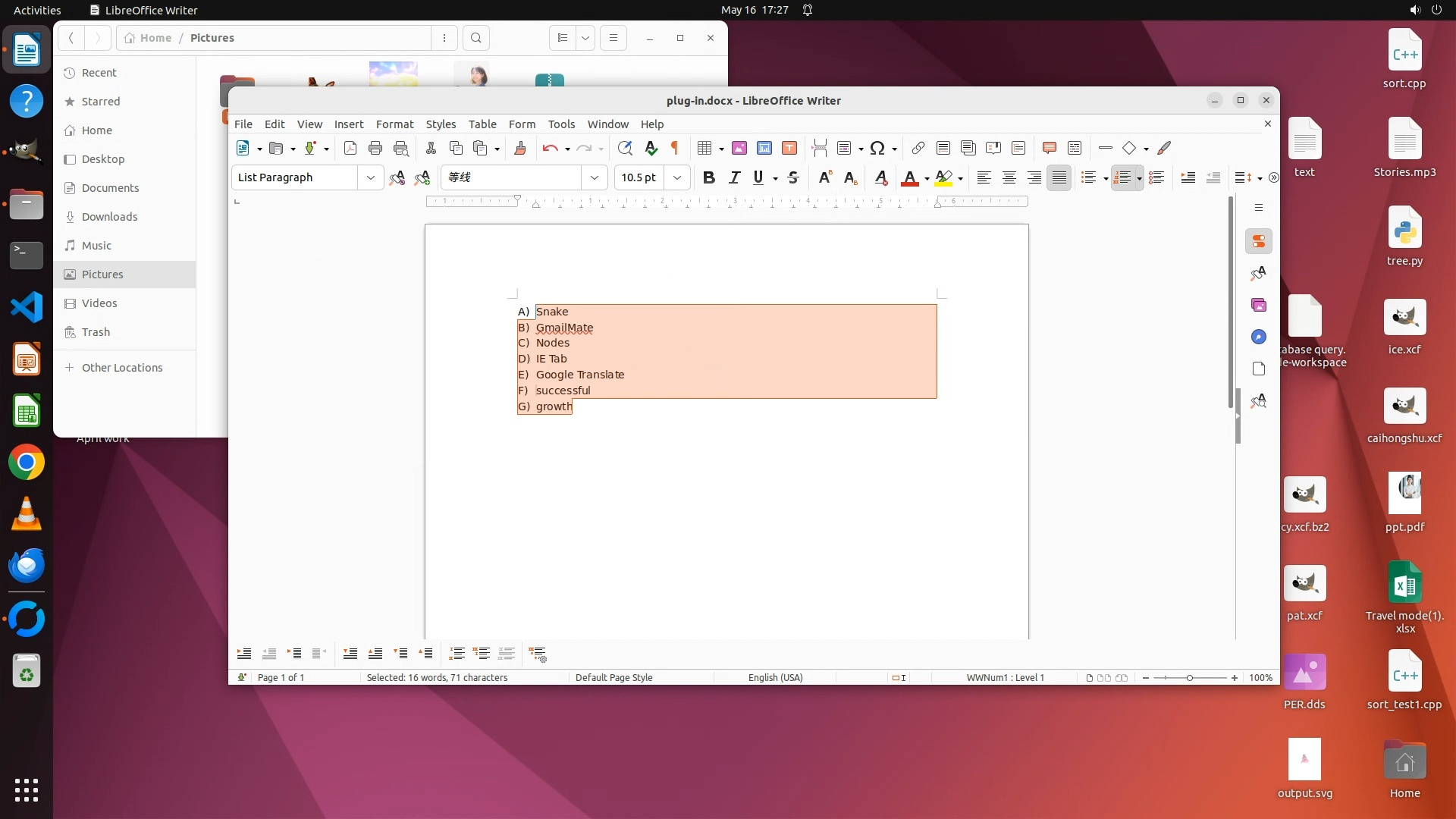
Task: Click the Insert Image toolbar icon
Action: [x=739, y=148]
